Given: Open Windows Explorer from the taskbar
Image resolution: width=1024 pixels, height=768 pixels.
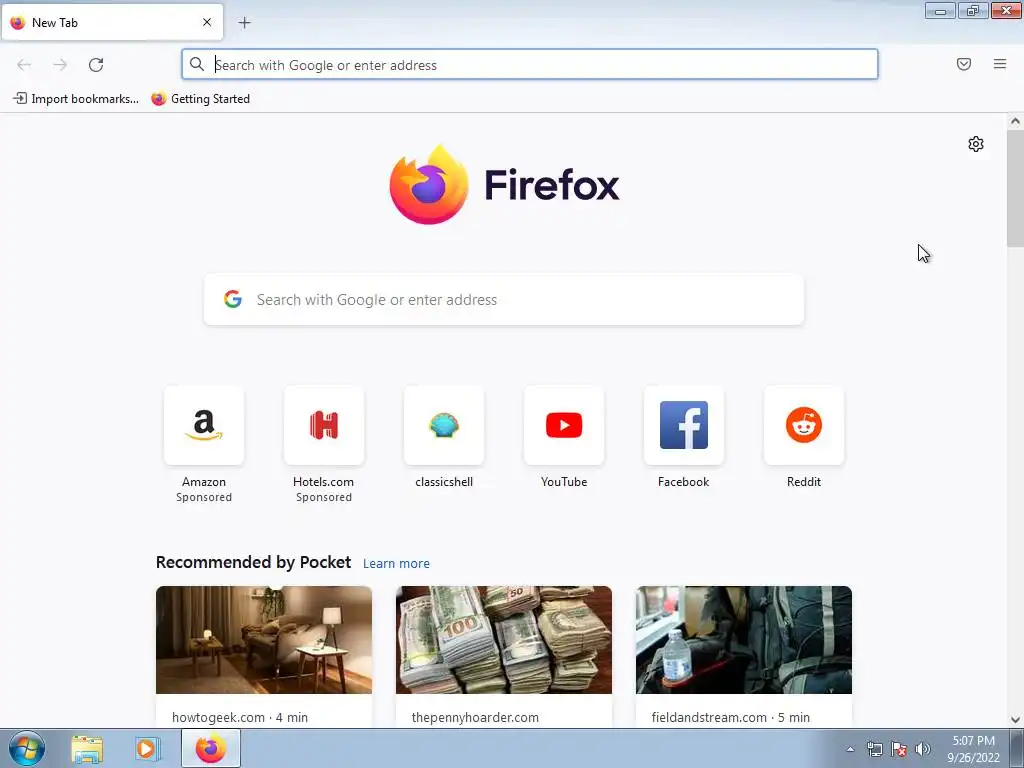Looking at the screenshot, I should tap(87, 749).
